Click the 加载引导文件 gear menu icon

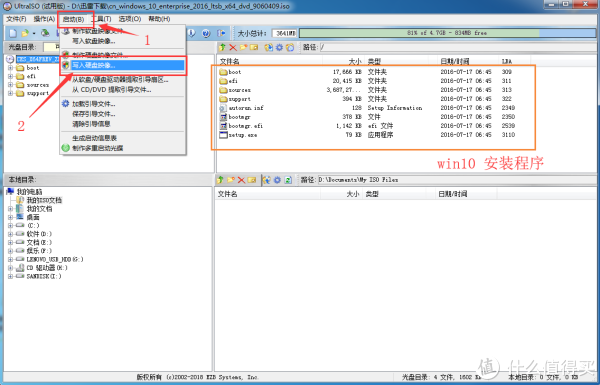pyautogui.click(x=66, y=104)
